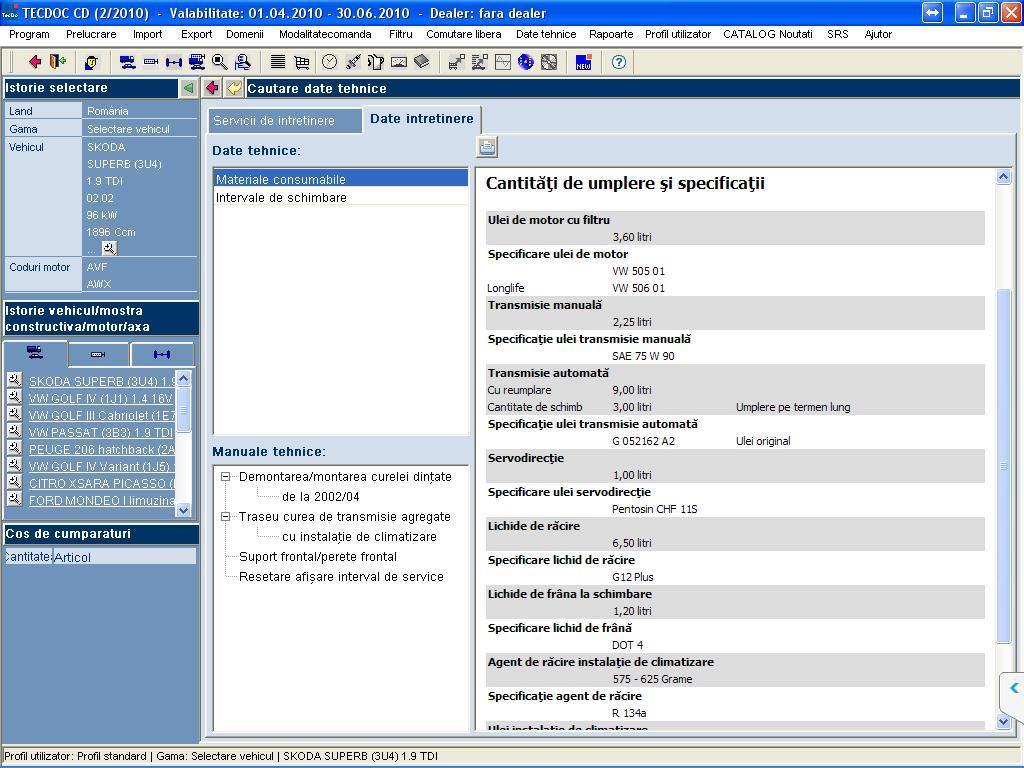The image size is (1024, 768).
Task: Expand the side flyout chevron at right edge
Action: point(1013,688)
